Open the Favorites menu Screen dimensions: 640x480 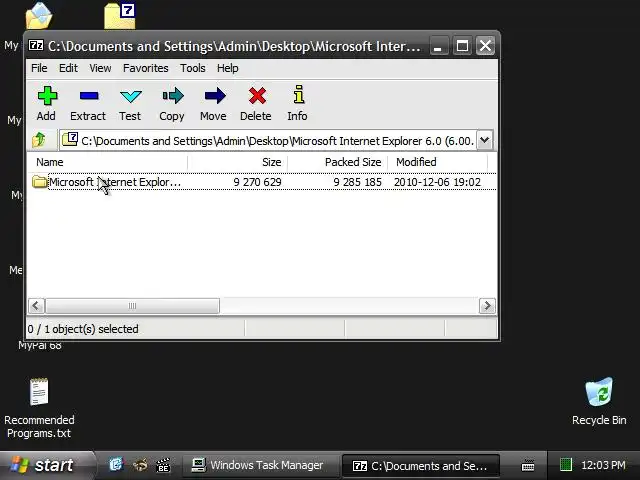click(145, 68)
